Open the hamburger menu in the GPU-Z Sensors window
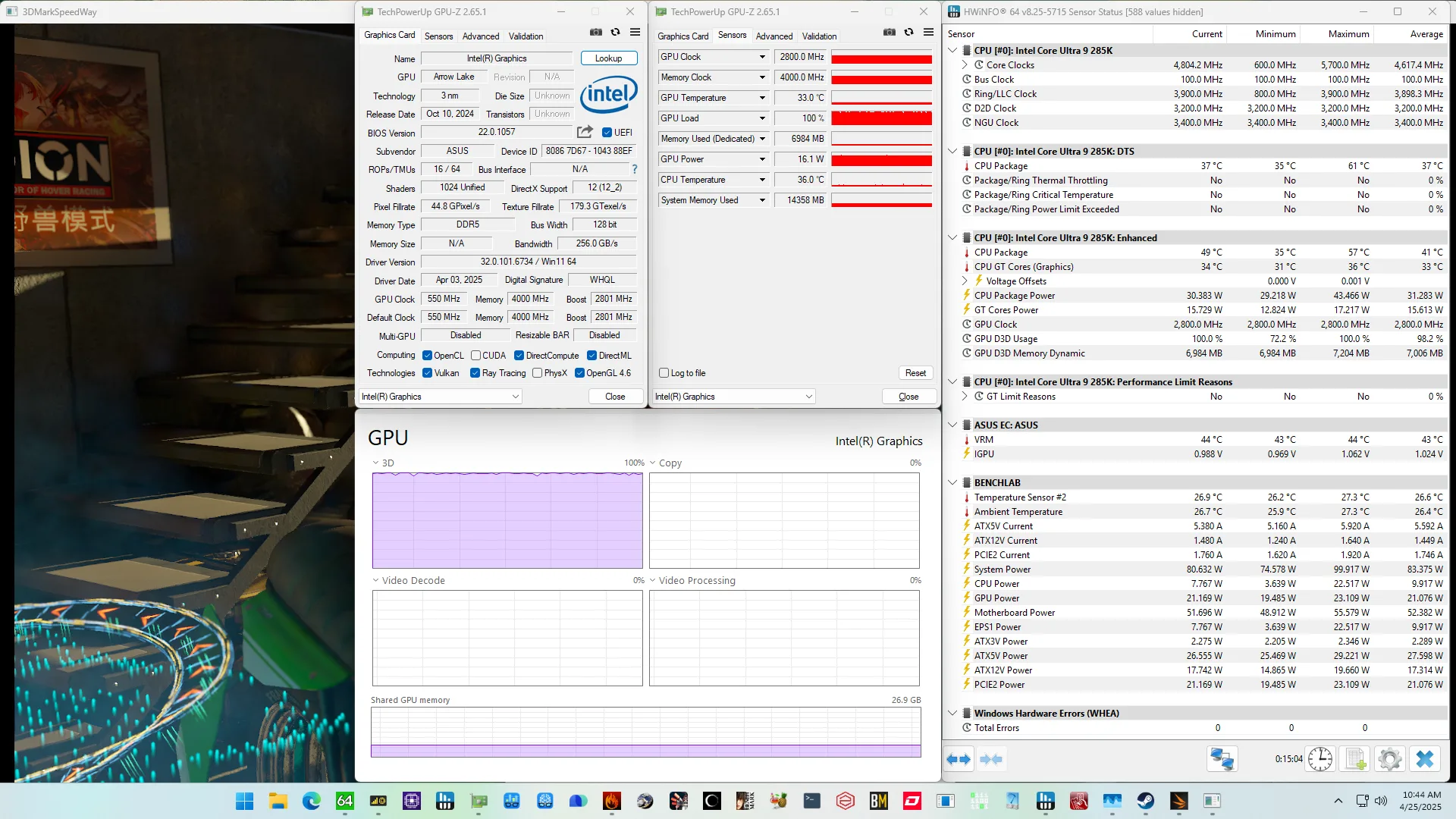 tap(929, 33)
